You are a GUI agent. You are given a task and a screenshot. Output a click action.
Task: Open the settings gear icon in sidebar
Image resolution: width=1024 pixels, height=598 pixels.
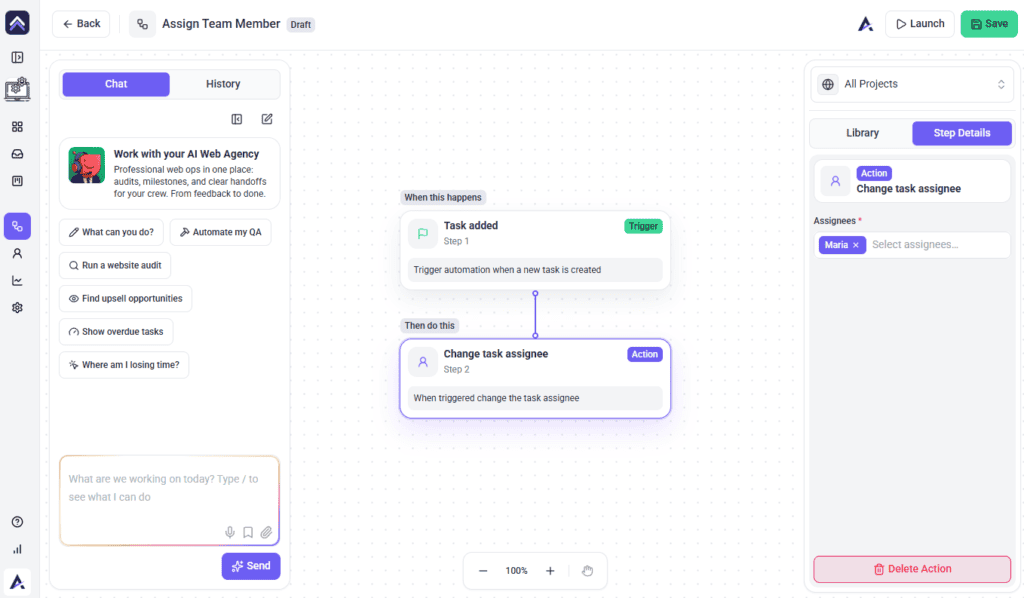click(x=18, y=307)
